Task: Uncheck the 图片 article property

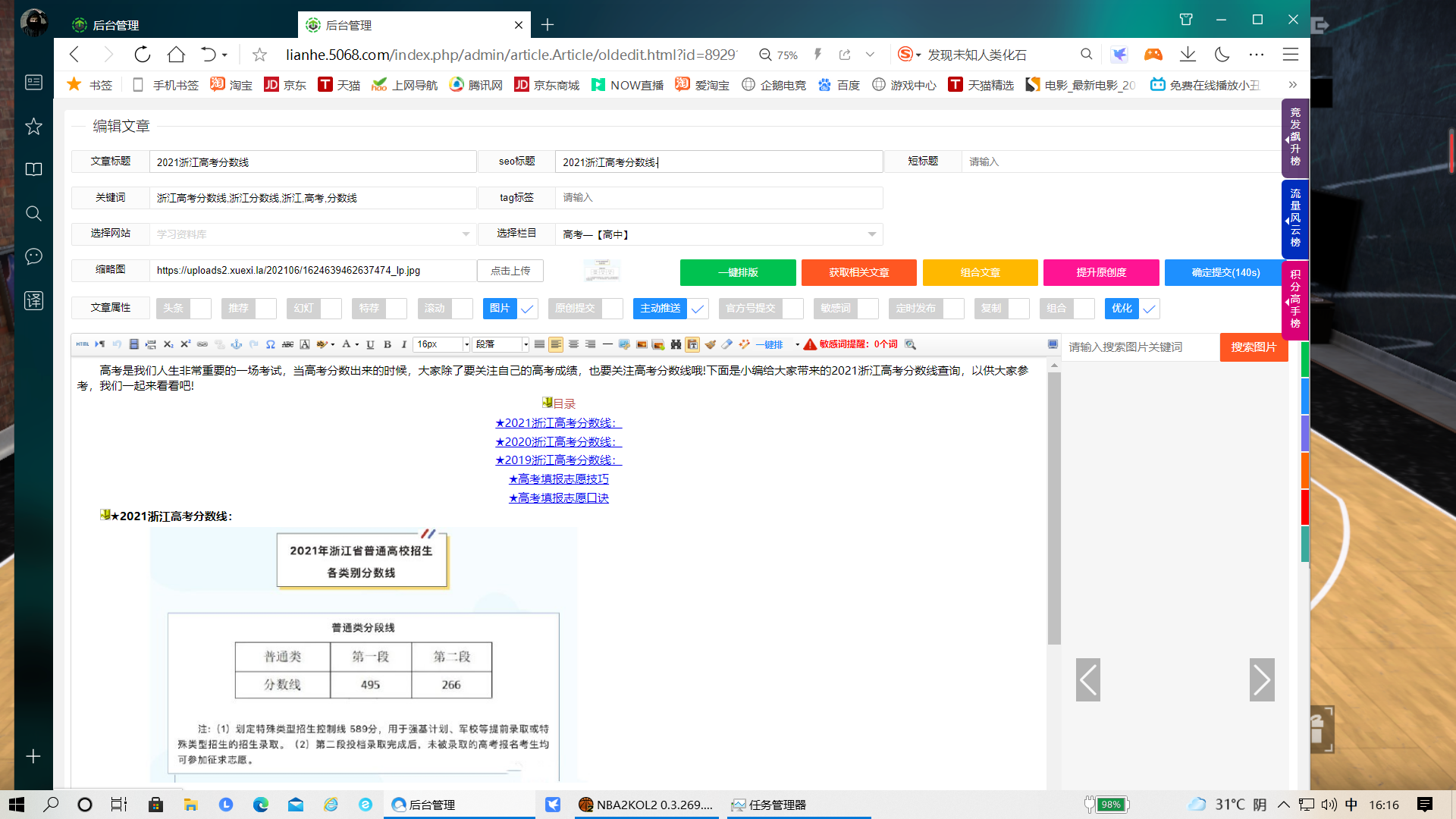Action: [528, 309]
